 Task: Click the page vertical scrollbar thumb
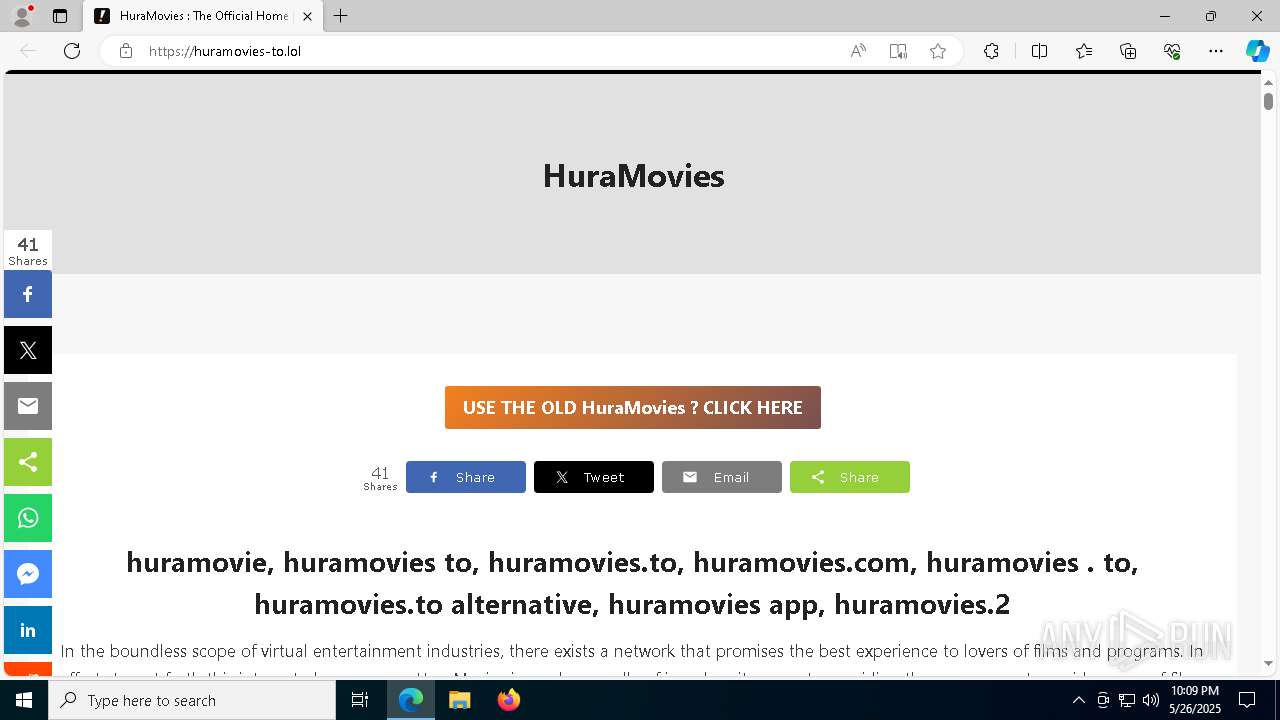(1268, 101)
